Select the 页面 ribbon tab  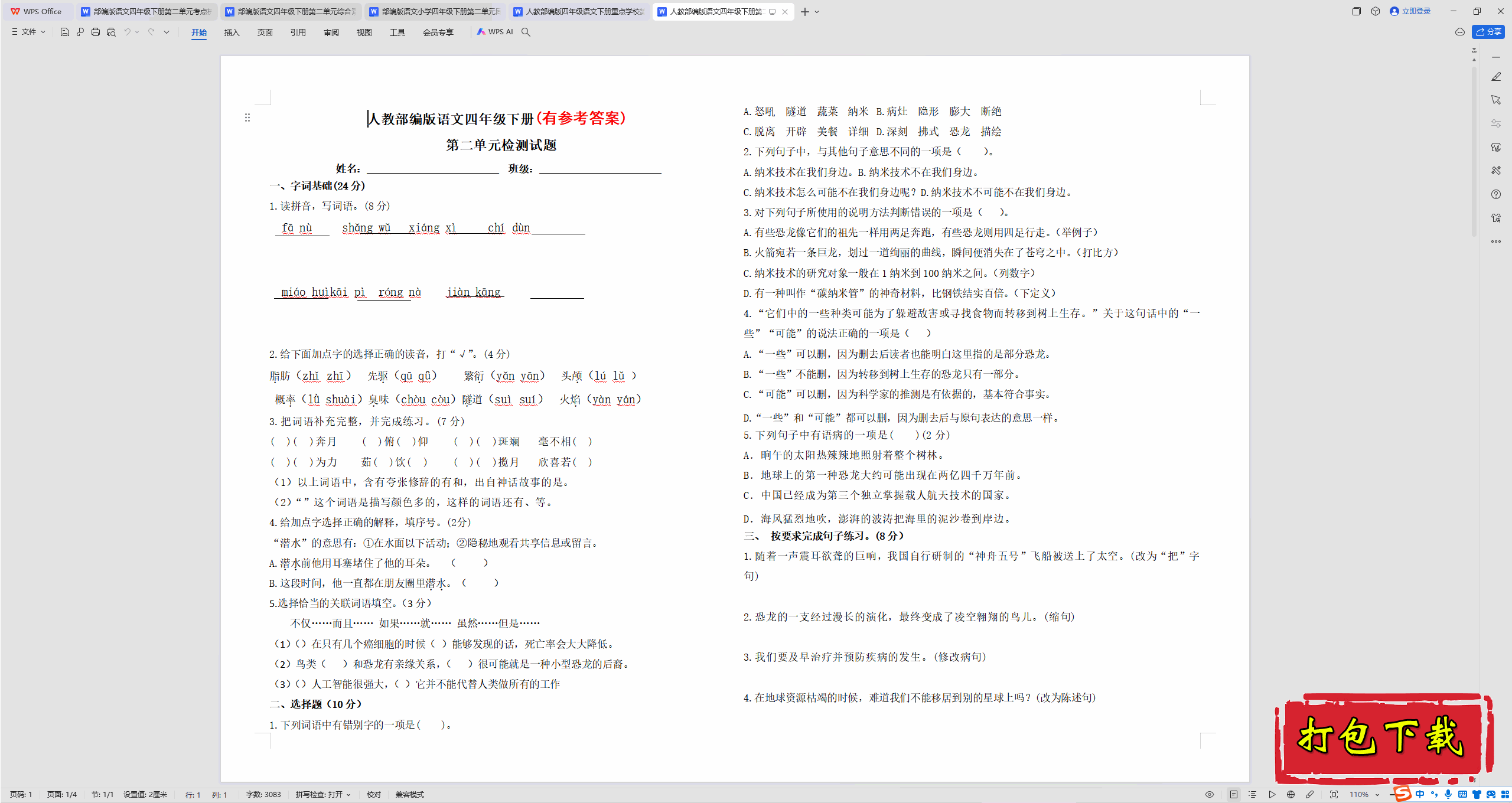tap(265, 32)
